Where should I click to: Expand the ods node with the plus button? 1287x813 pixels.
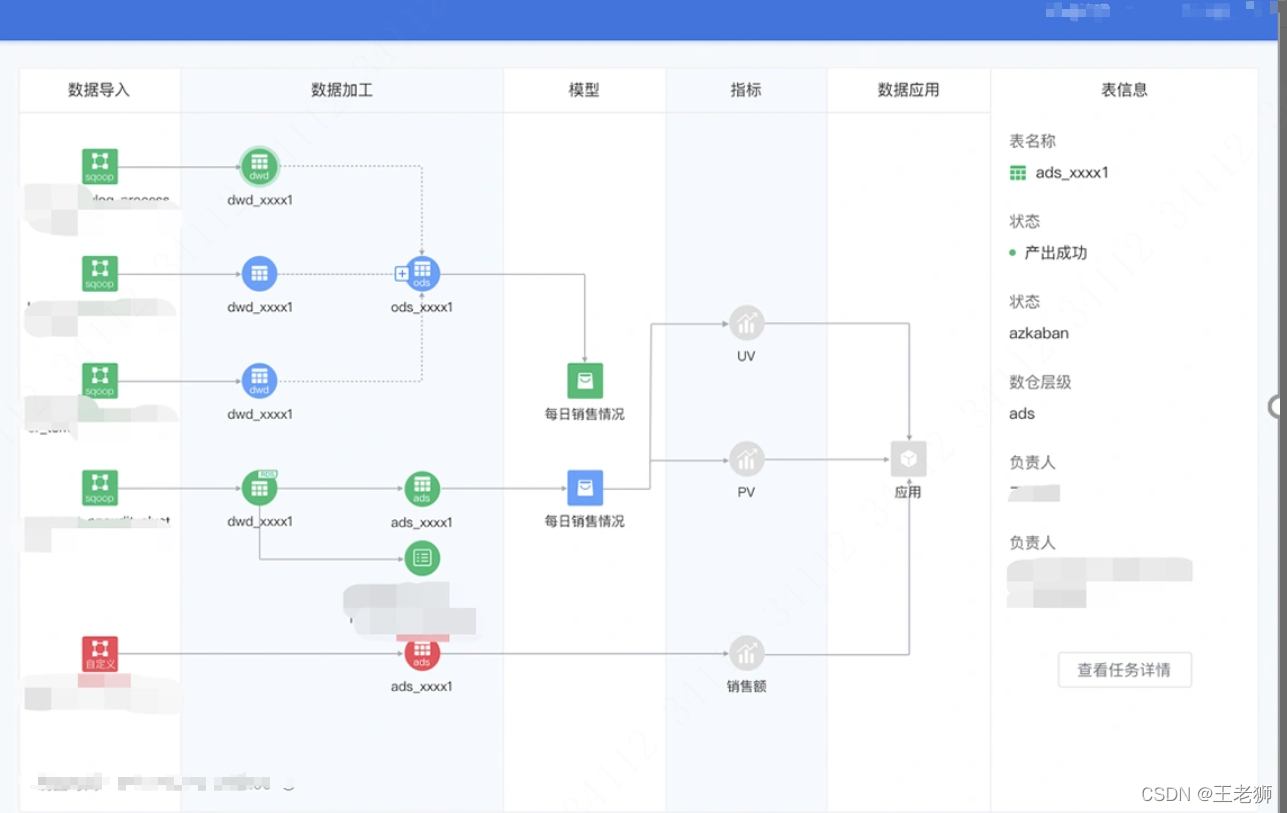click(402, 273)
